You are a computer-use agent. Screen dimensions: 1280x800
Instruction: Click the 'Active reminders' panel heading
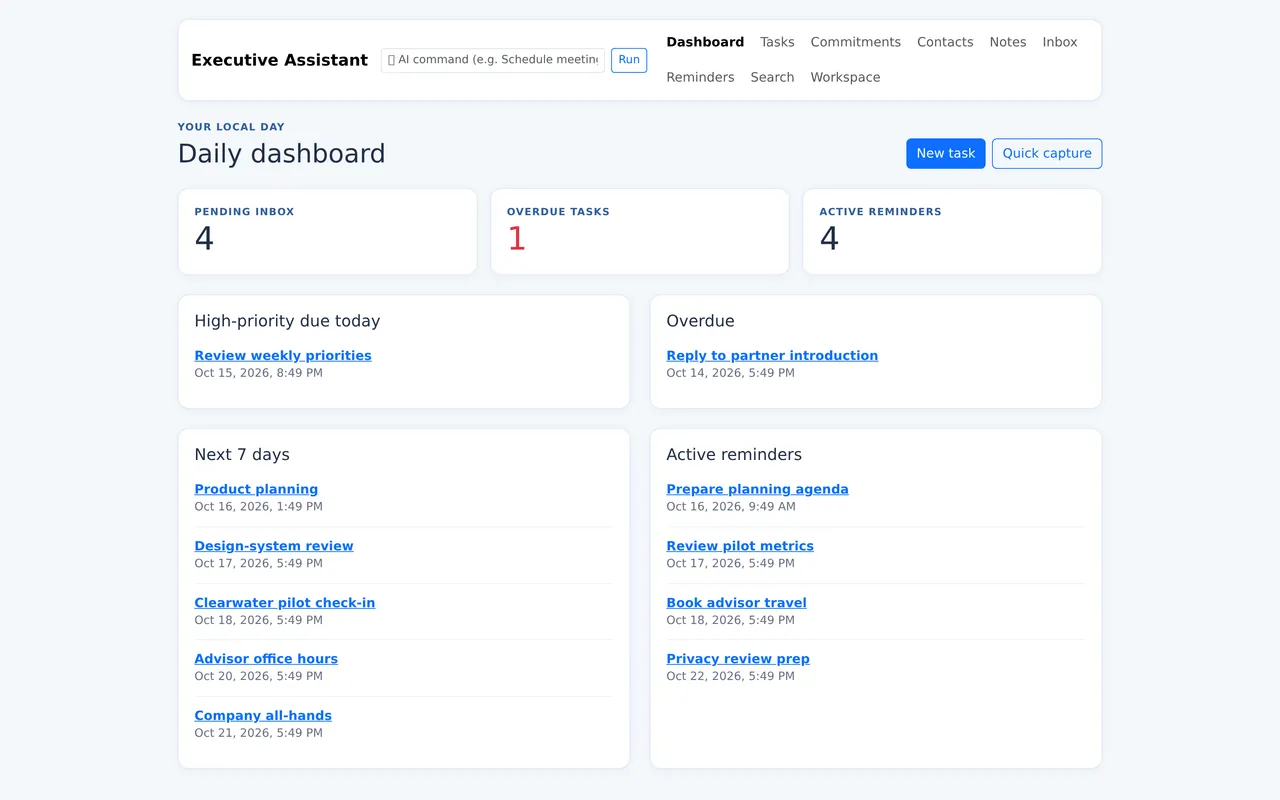[x=734, y=454]
